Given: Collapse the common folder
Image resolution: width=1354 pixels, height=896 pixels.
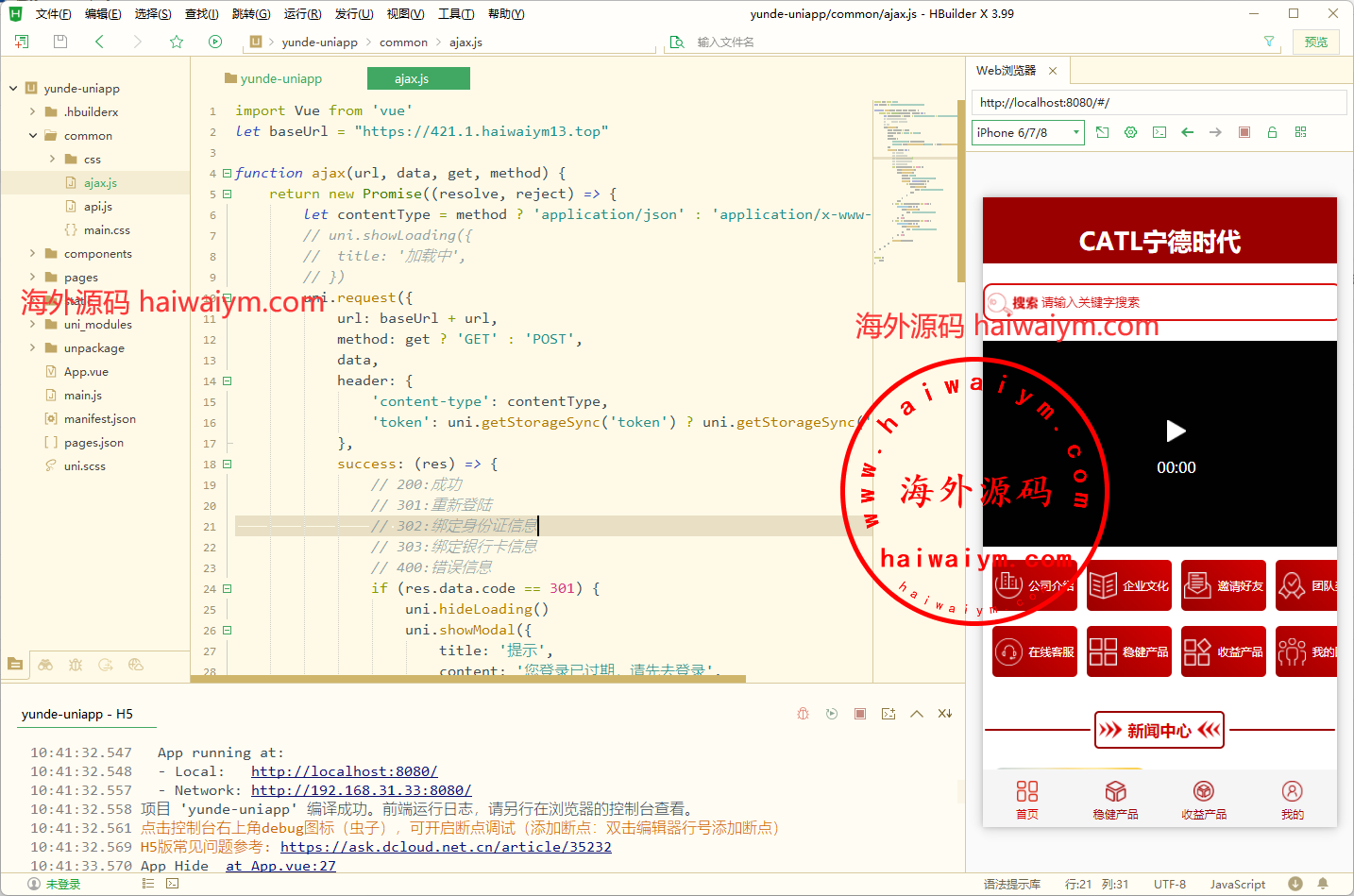Looking at the screenshot, I should [x=32, y=135].
